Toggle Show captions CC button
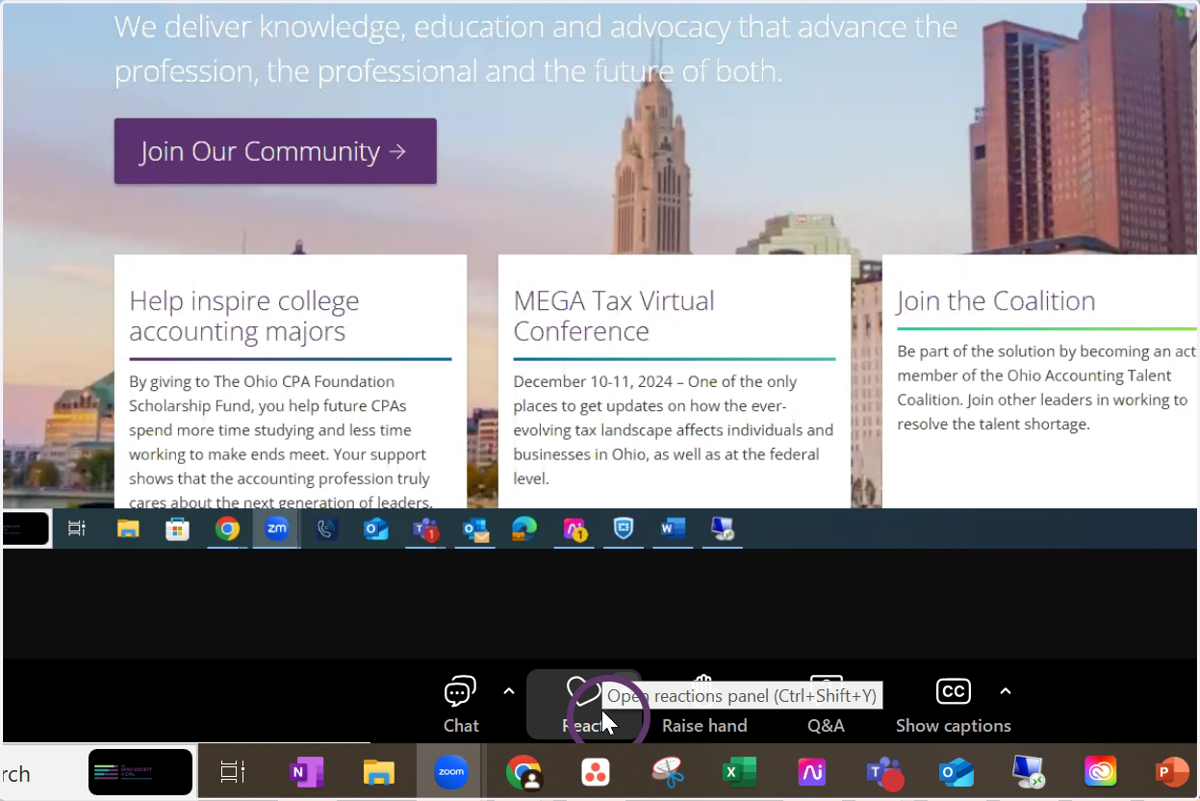 pos(953,706)
